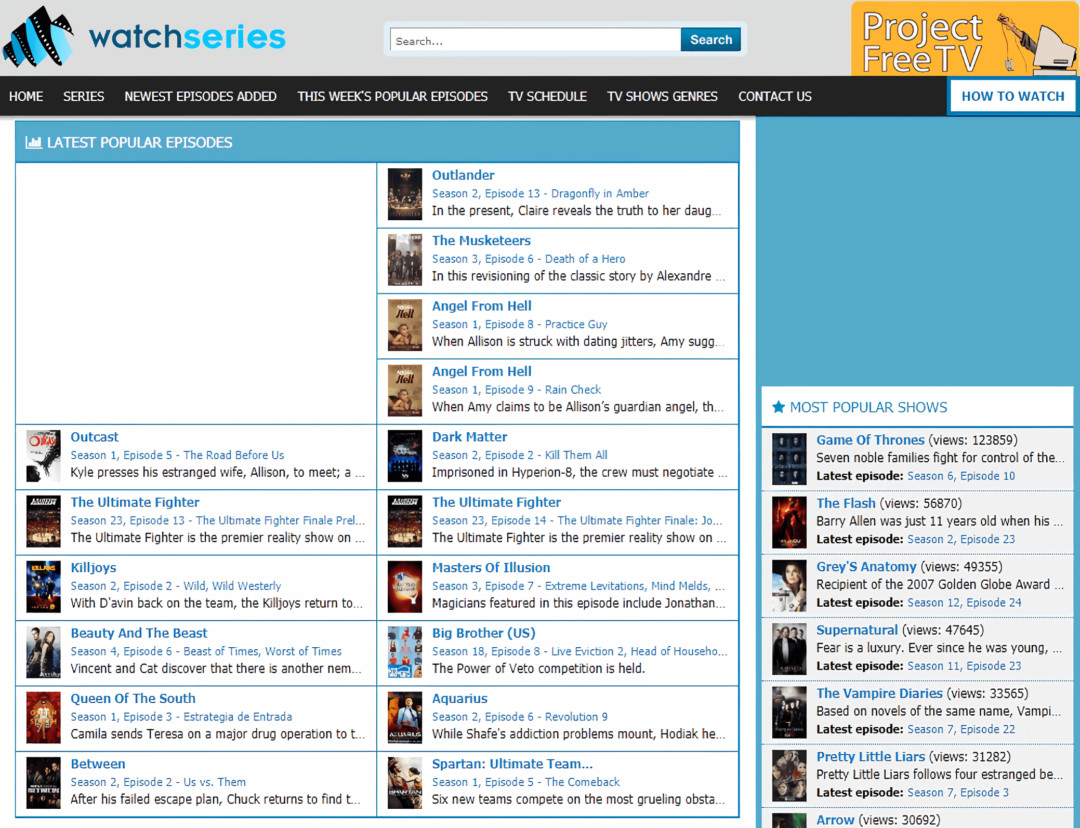Open the Masters Of Illusion title link
Screen dimensions: 1080x828
(491, 568)
